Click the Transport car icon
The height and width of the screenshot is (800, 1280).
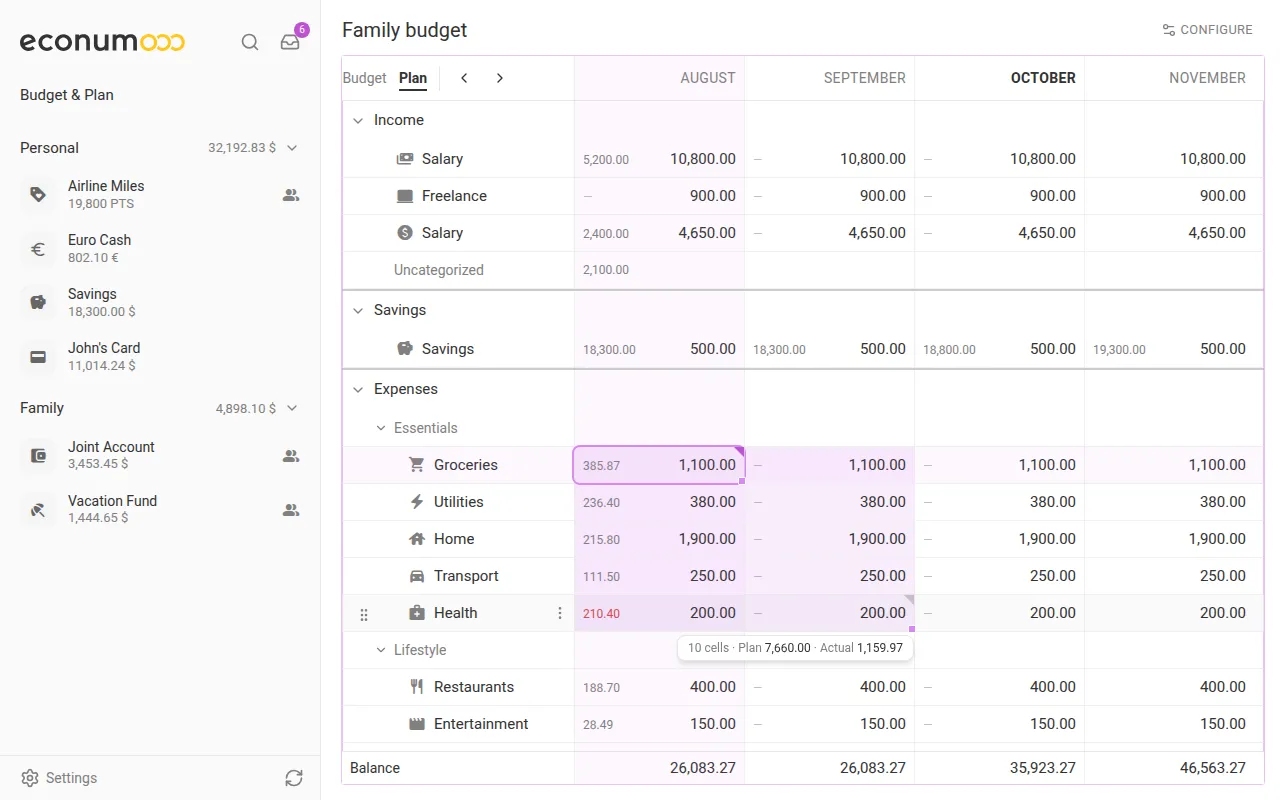[x=417, y=576]
